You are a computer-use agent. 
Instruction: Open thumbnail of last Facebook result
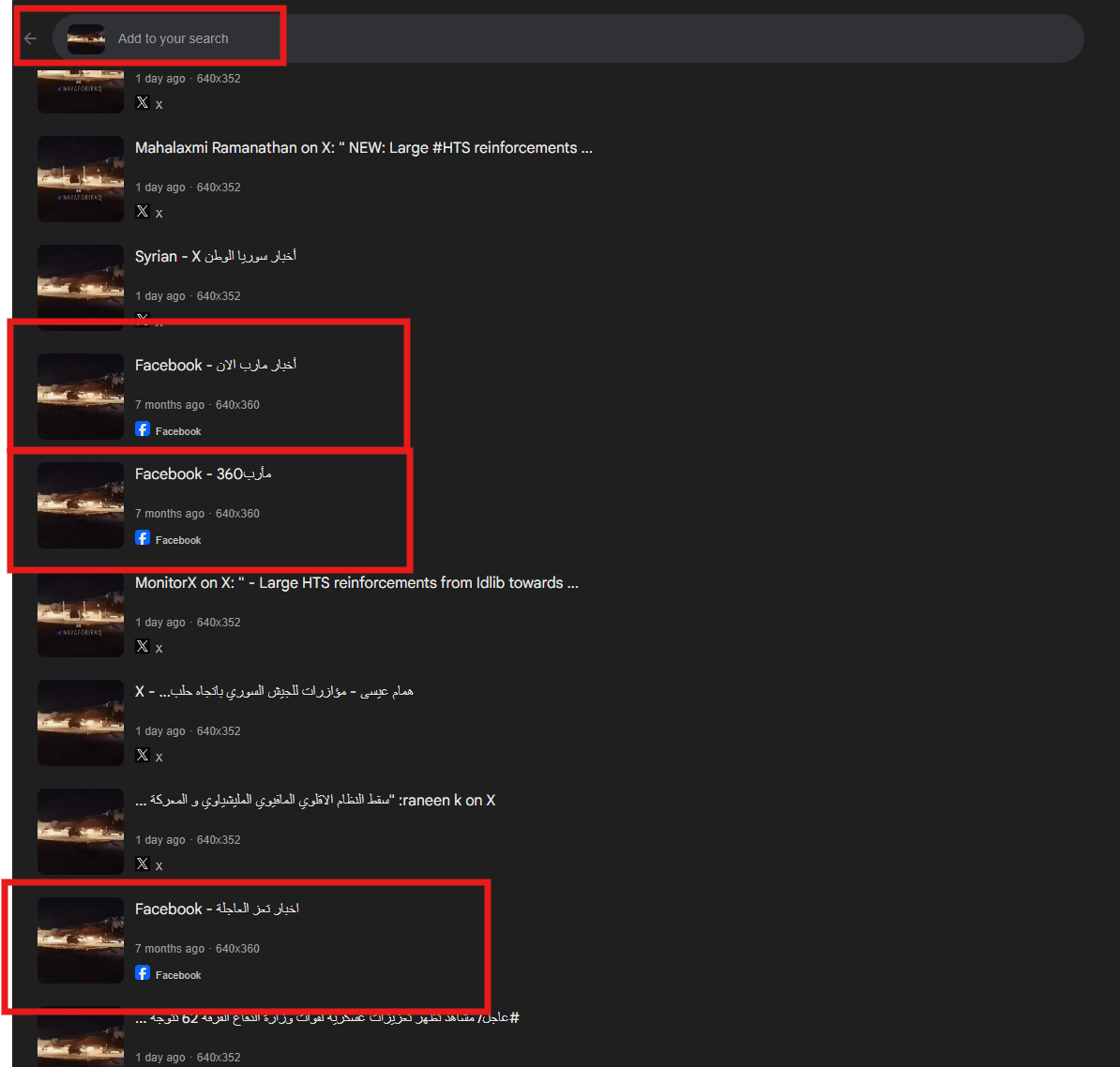coord(81,940)
